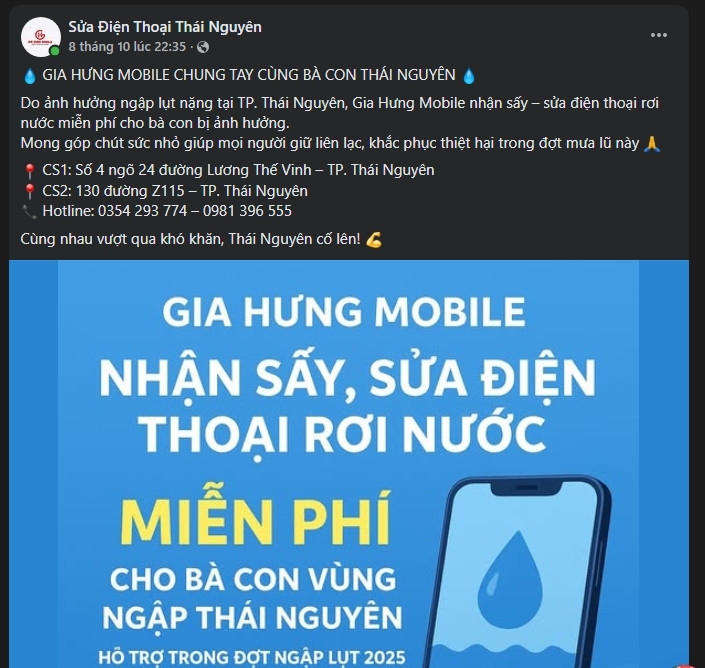Click the water drop emoji before GIA HƯNG MOBILE headline
The height and width of the screenshot is (668, 705).
30,76
